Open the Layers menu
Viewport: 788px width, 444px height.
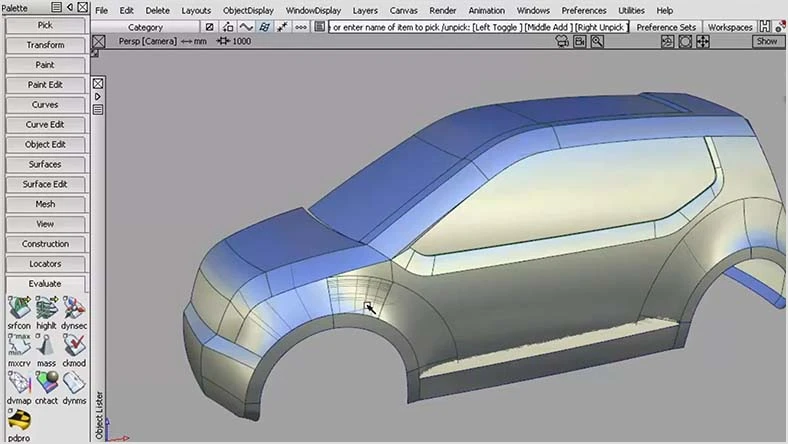(x=365, y=10)
